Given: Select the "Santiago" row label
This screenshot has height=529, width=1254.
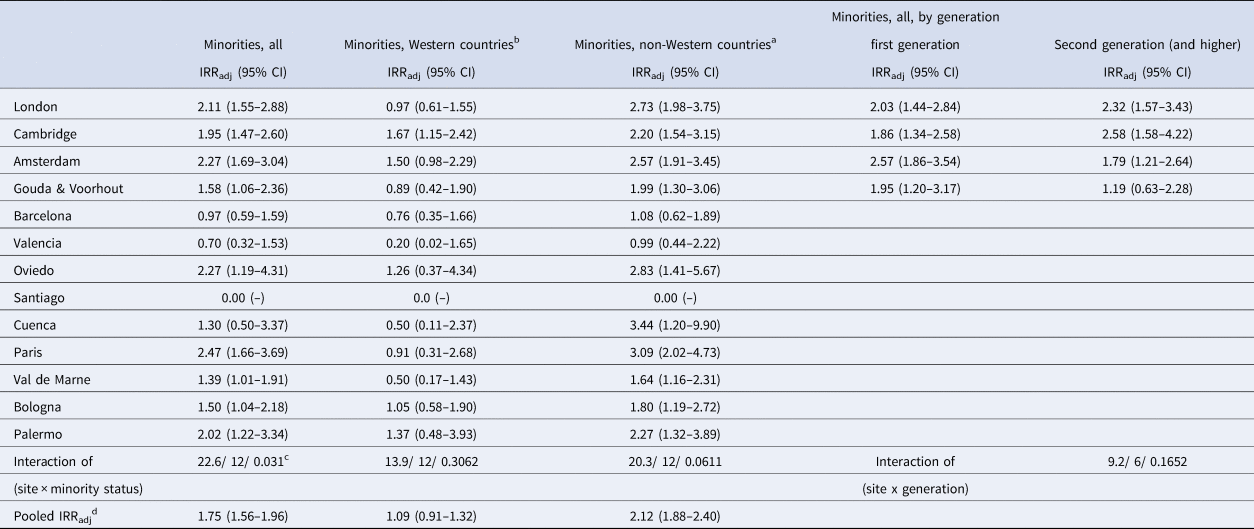Looking at the screenshot, I should 38,299.
